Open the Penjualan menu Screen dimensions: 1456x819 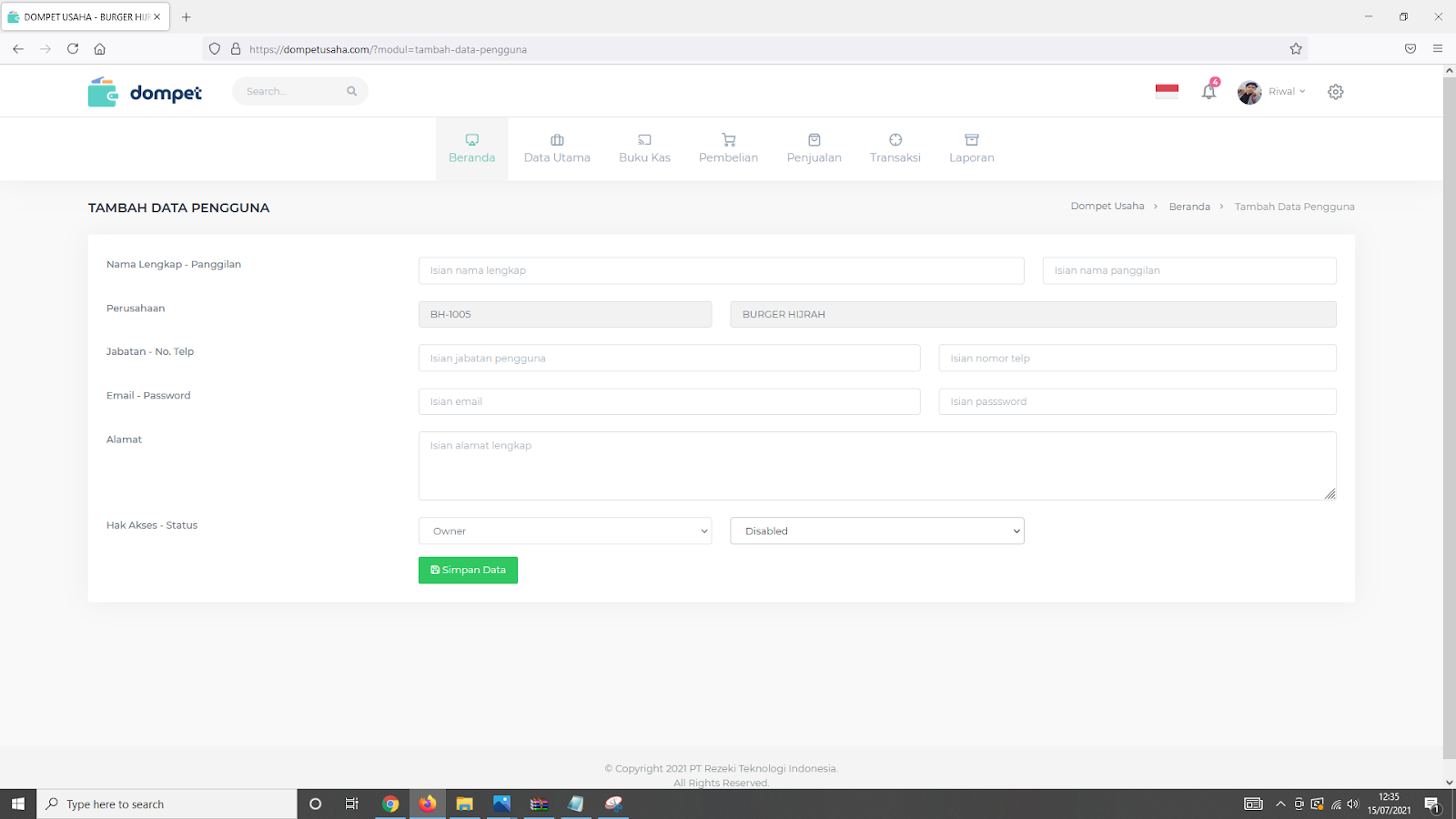(x=814, y=149)
